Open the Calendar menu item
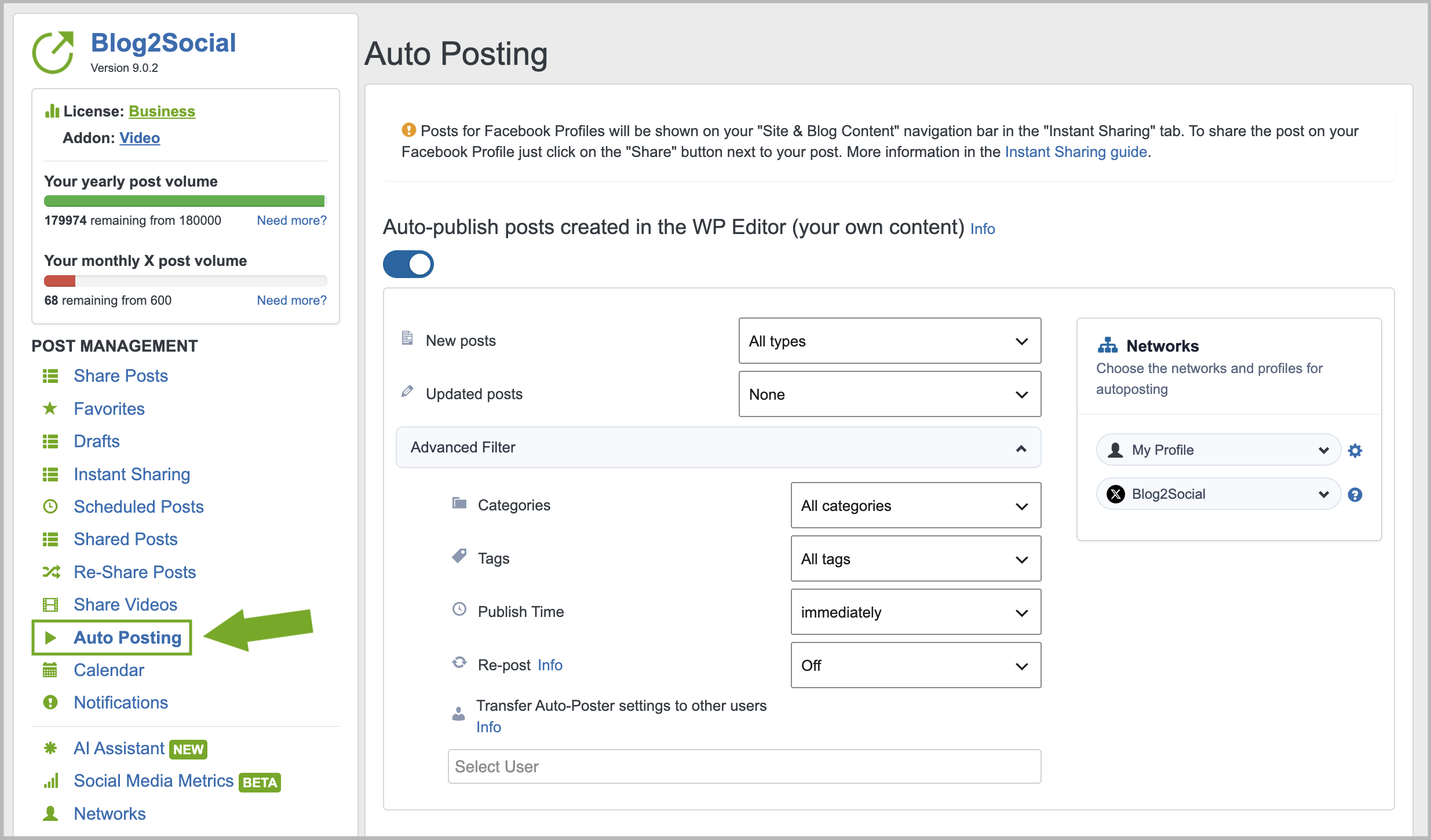 point(109,670)
